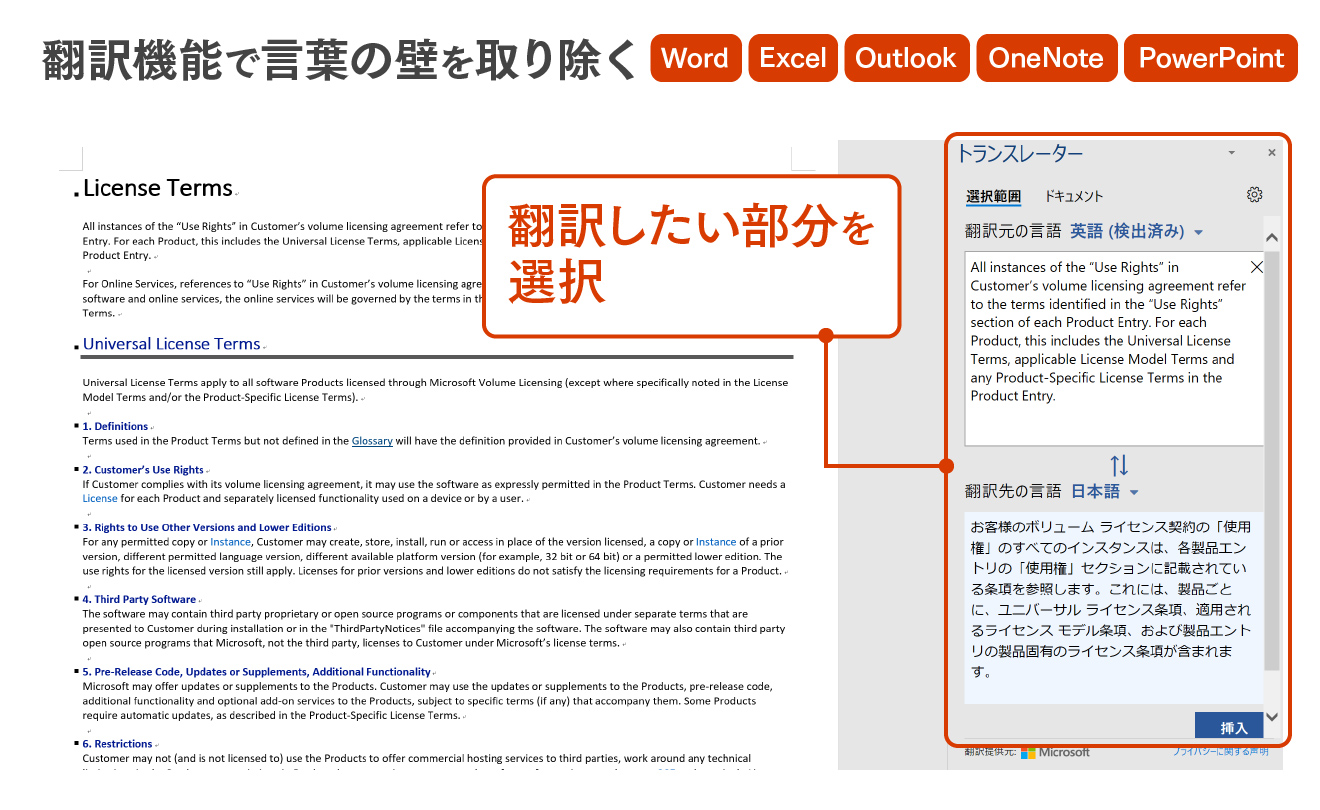1320x810 pixels.
Task: Swap source and target languages arrows
Action: point(1119,465)
